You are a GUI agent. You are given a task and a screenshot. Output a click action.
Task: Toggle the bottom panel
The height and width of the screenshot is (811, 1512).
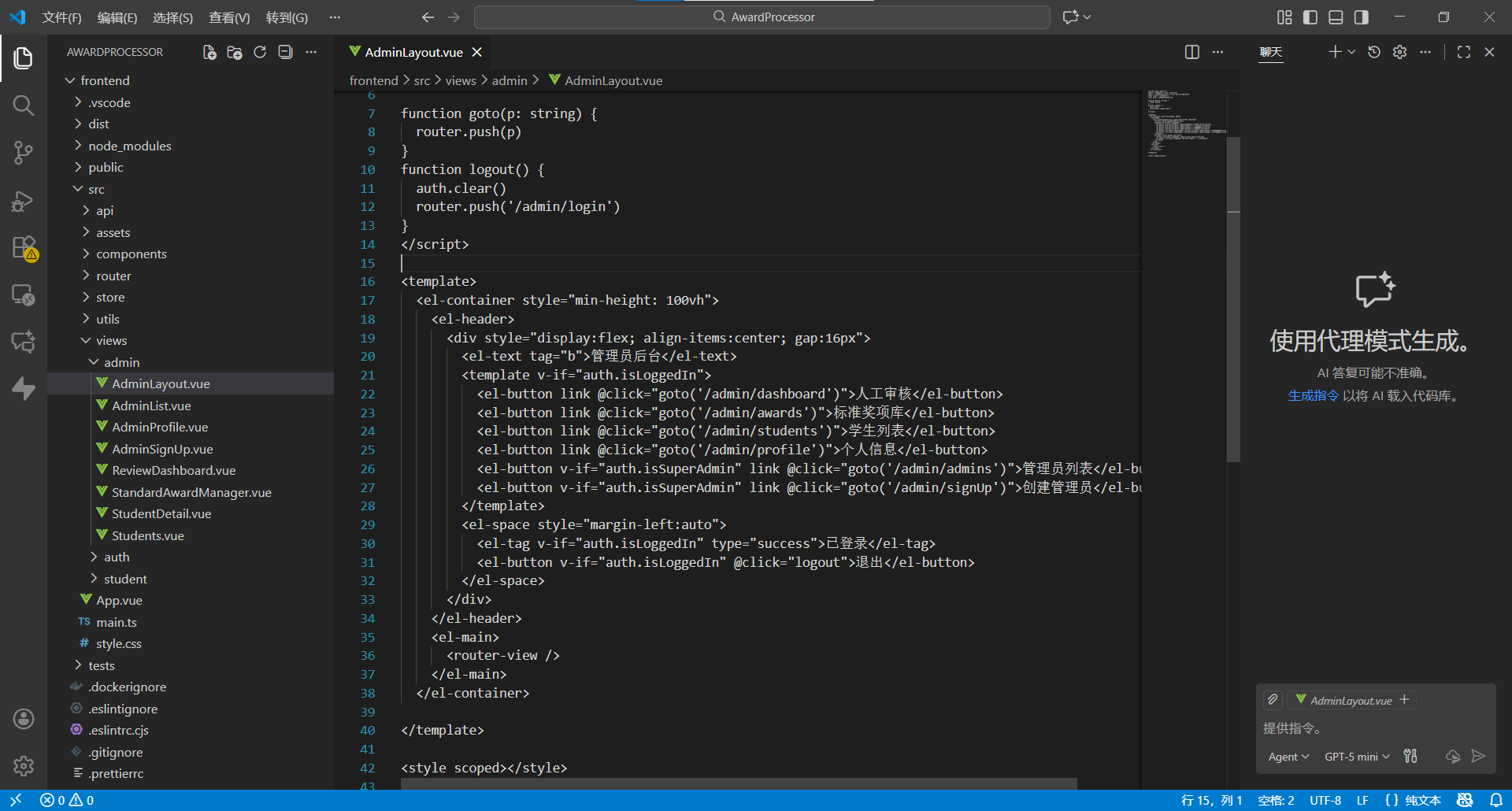(x=1336, y=17)
